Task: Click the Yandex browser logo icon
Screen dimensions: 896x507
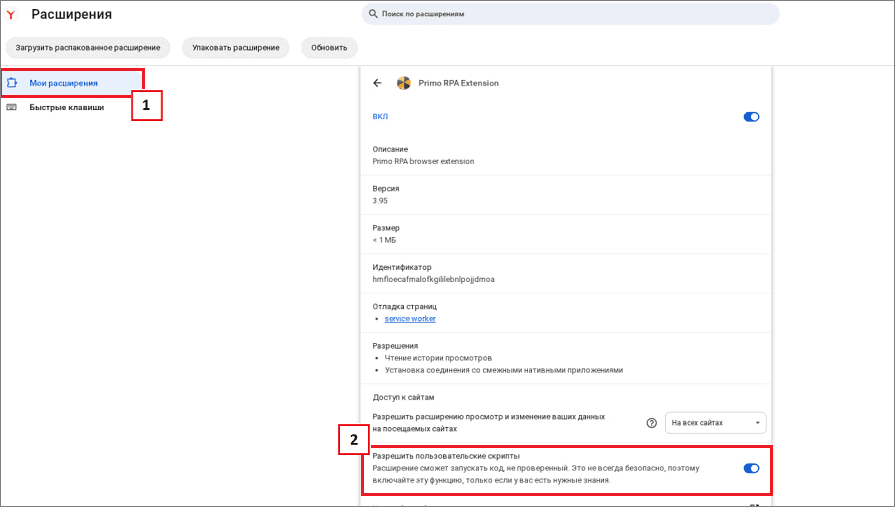Action: click(10, 15)
